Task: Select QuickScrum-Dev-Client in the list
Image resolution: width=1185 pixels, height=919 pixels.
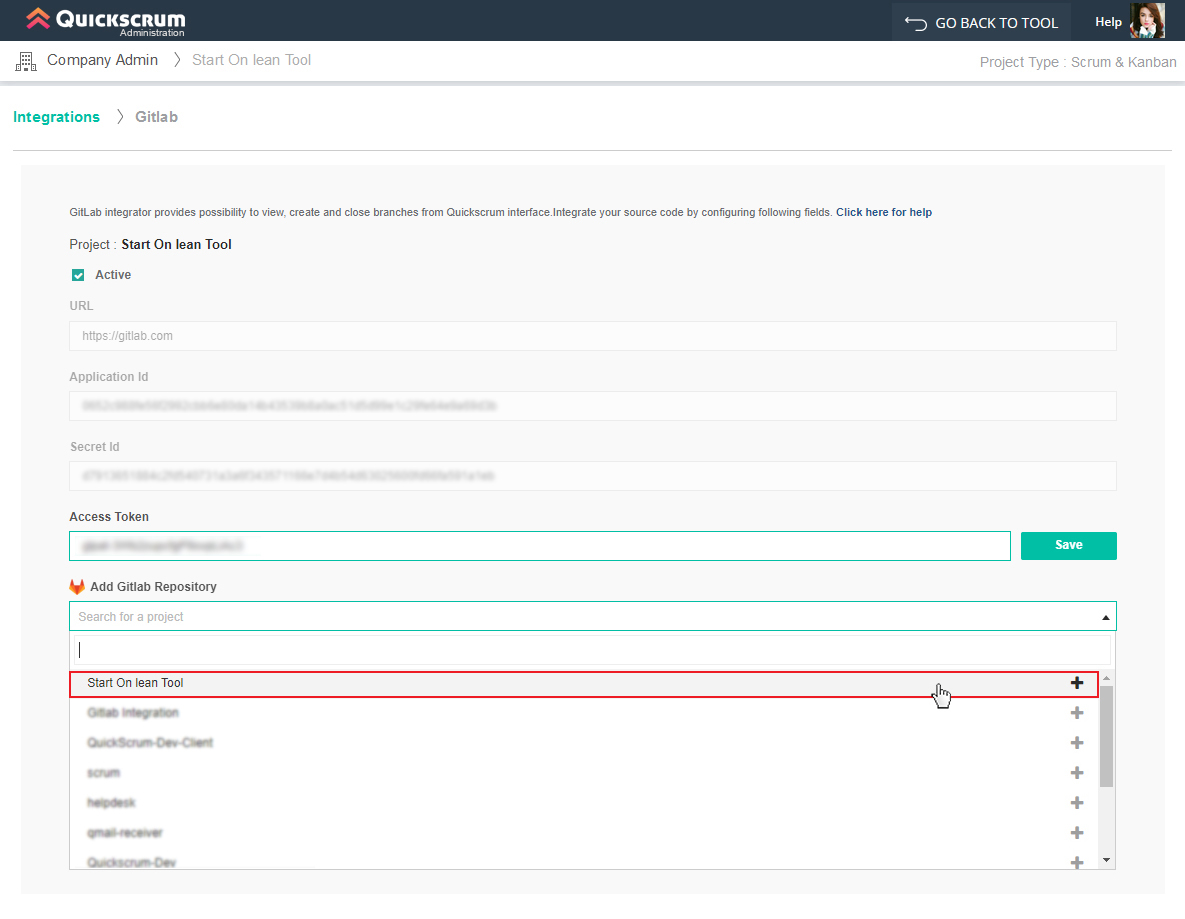Action: (x=583, y=743)
